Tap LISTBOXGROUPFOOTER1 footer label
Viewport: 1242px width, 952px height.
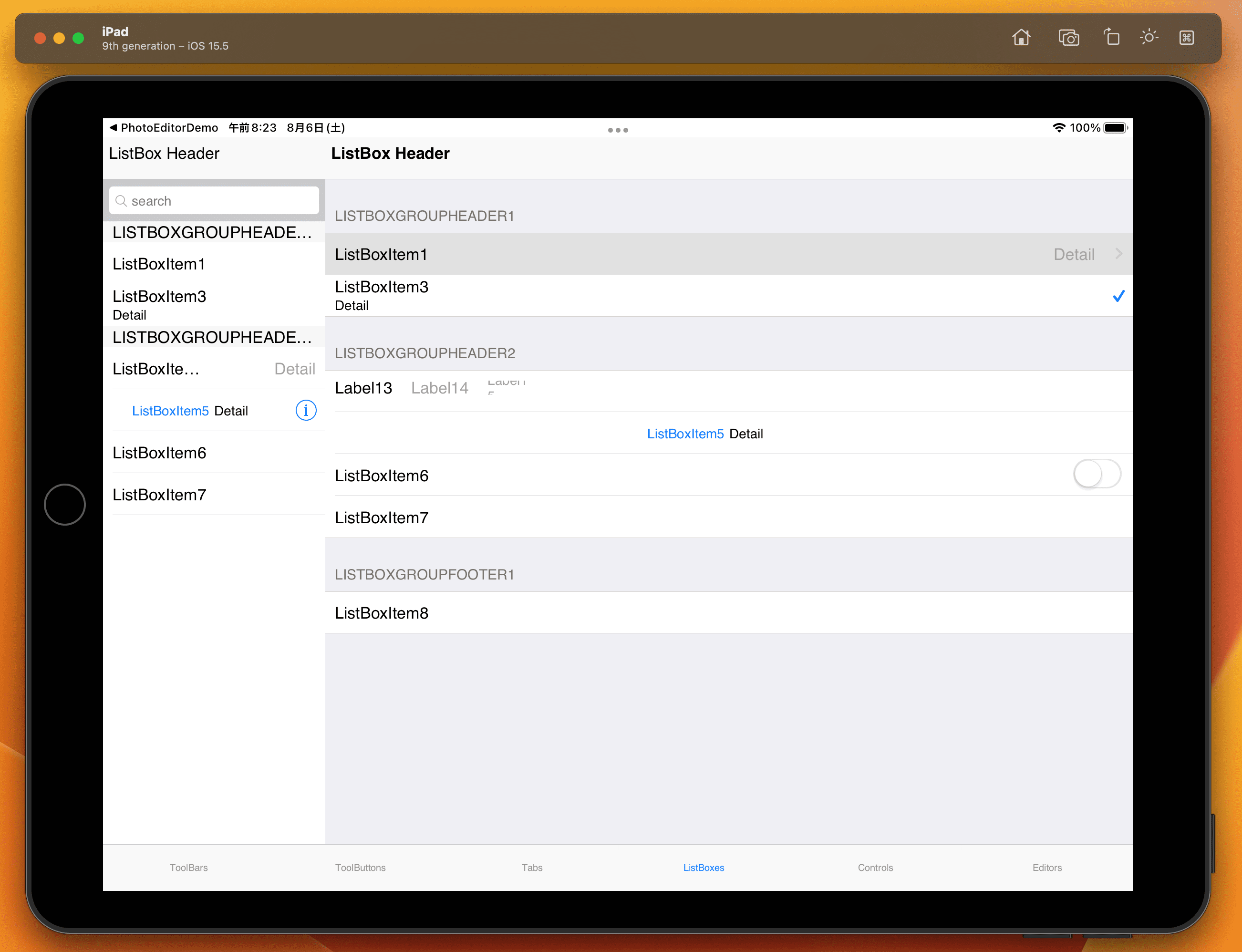pyautogui.click(x=424, y=575)
